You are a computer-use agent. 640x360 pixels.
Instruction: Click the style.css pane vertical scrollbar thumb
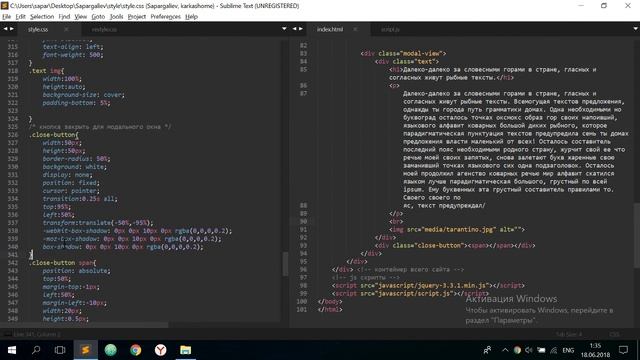coord(285,264)
